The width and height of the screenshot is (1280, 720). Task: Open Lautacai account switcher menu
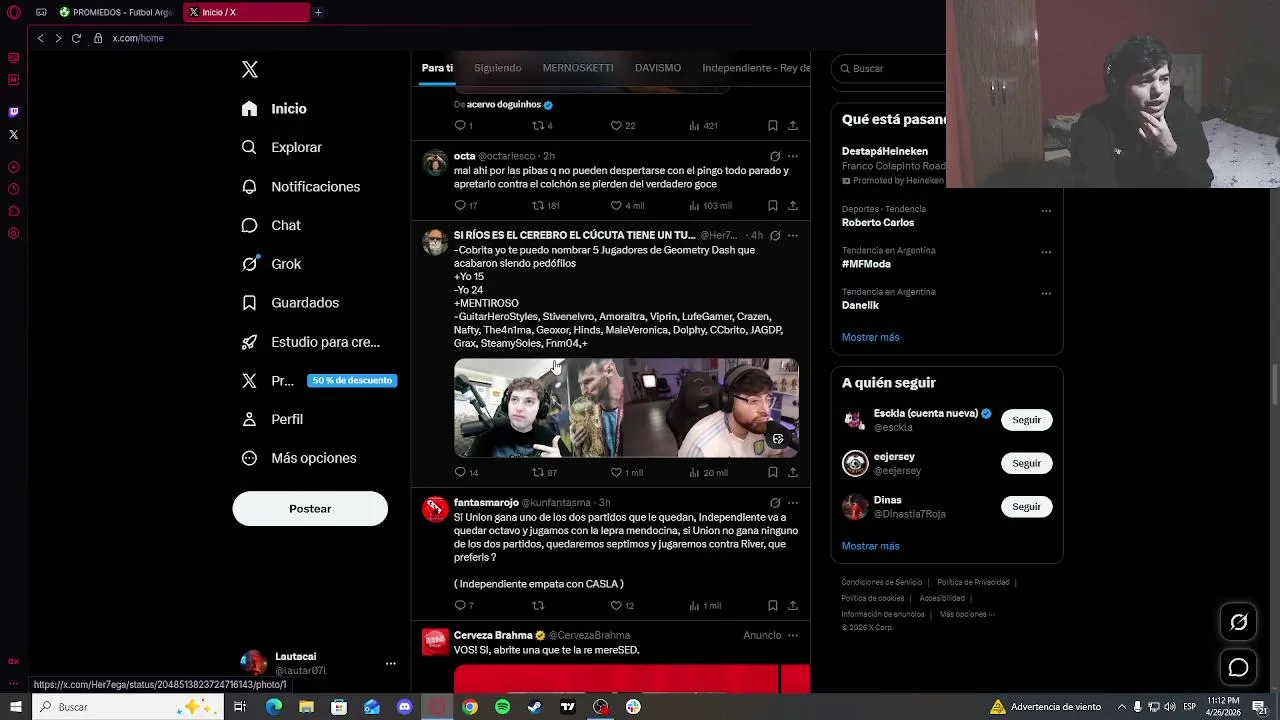coord(318,663)
